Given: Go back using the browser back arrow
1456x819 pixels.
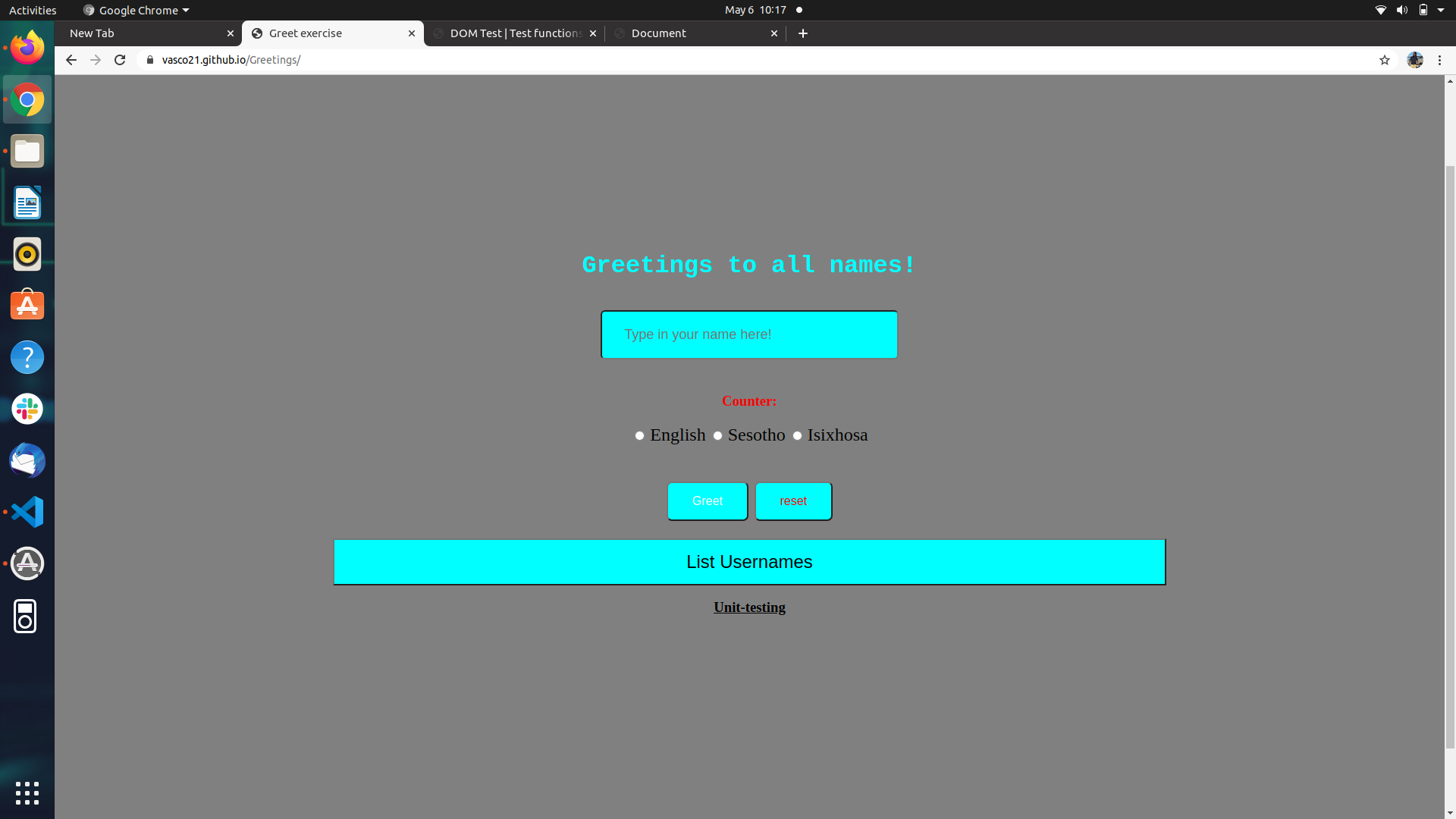Looking at the screenshot, I should point(71,60).
